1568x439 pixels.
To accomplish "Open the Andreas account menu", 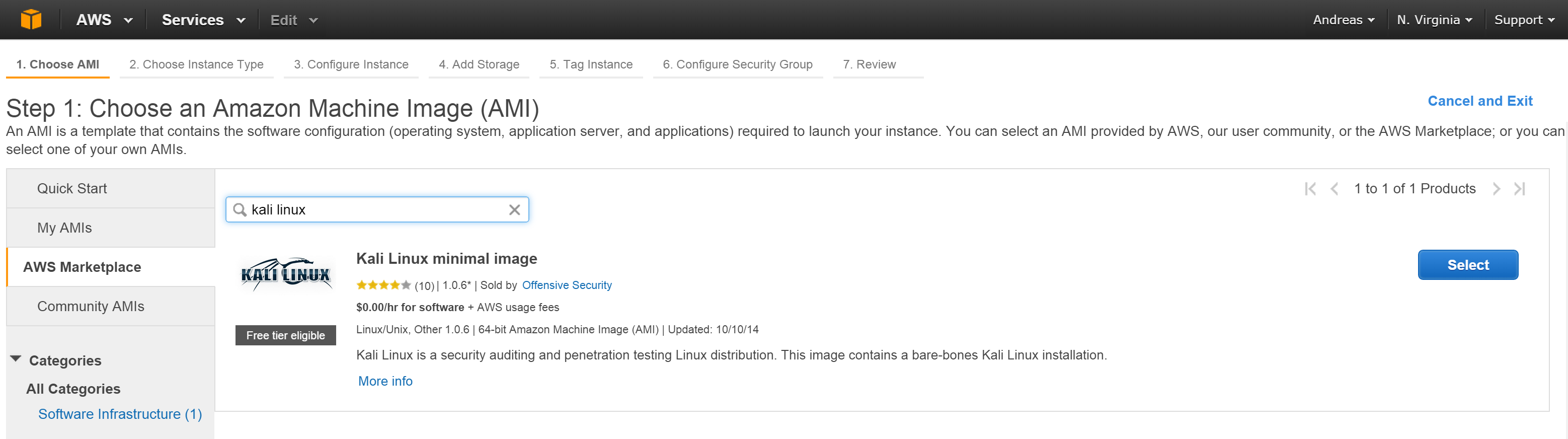I will point(1343,20).
